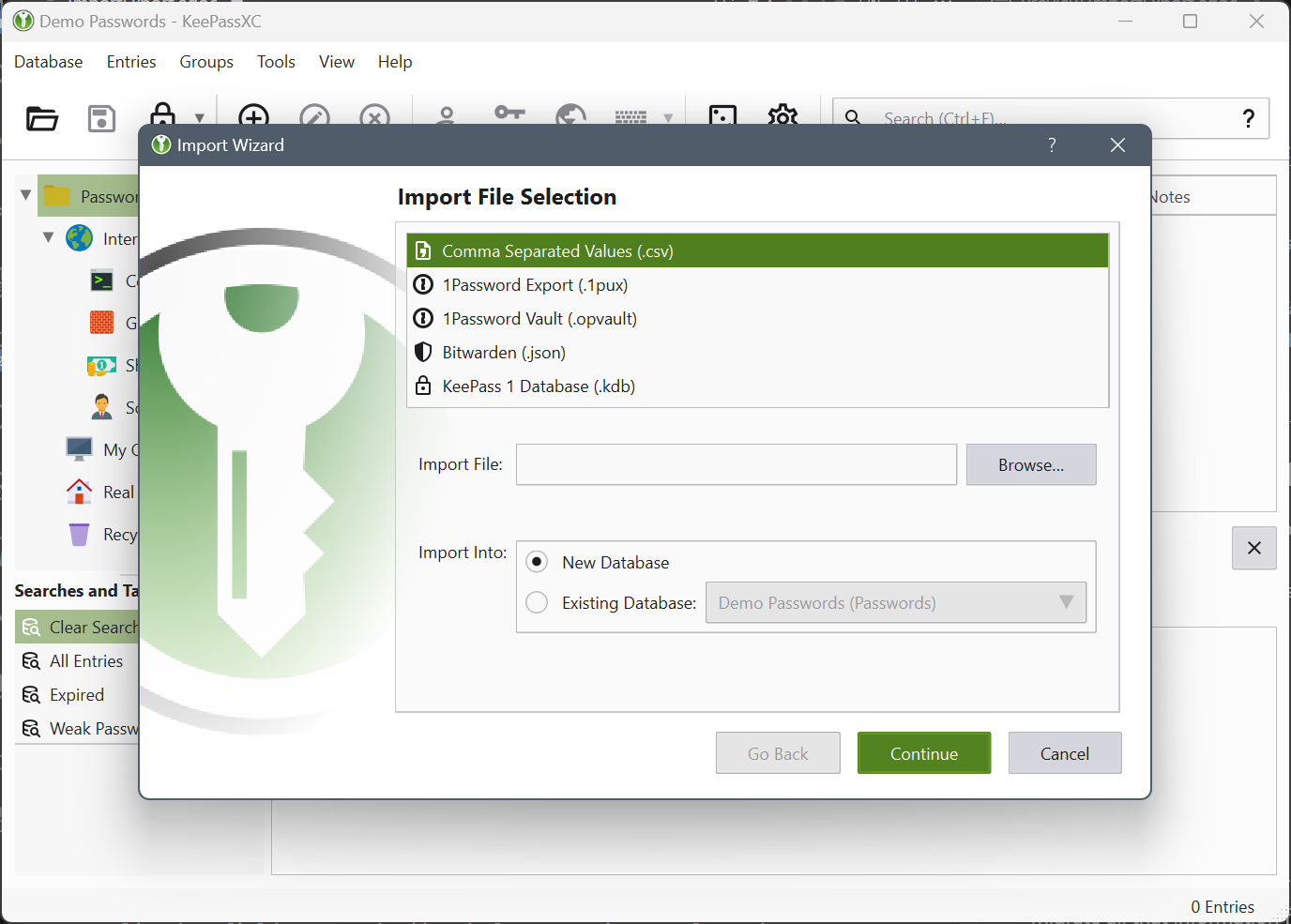The width and height of the screenshot is (1291, 924).
Task: Click Clear Search in the sidebar
Action: 78,627
